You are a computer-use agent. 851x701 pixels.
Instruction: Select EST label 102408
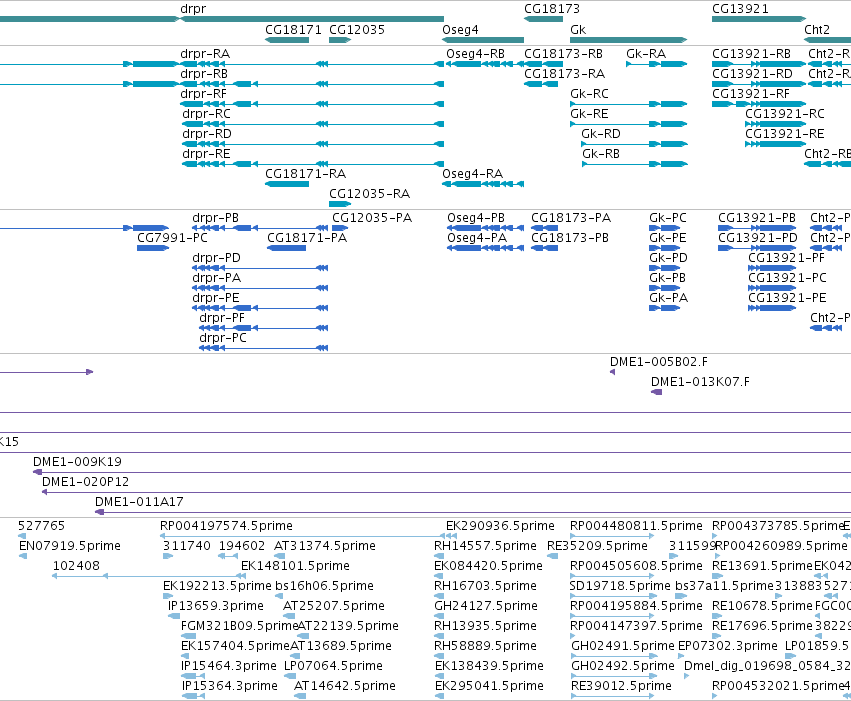click(x=76, y=566)
